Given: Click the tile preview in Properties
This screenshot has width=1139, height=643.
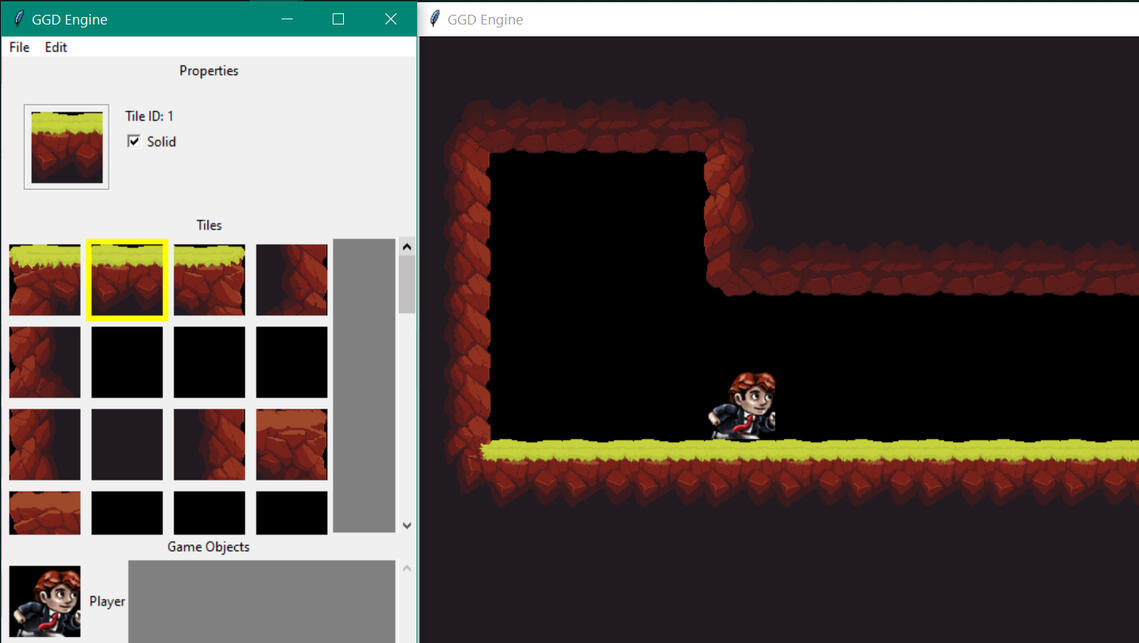Looking at the screenshot, I should point(66,147).
